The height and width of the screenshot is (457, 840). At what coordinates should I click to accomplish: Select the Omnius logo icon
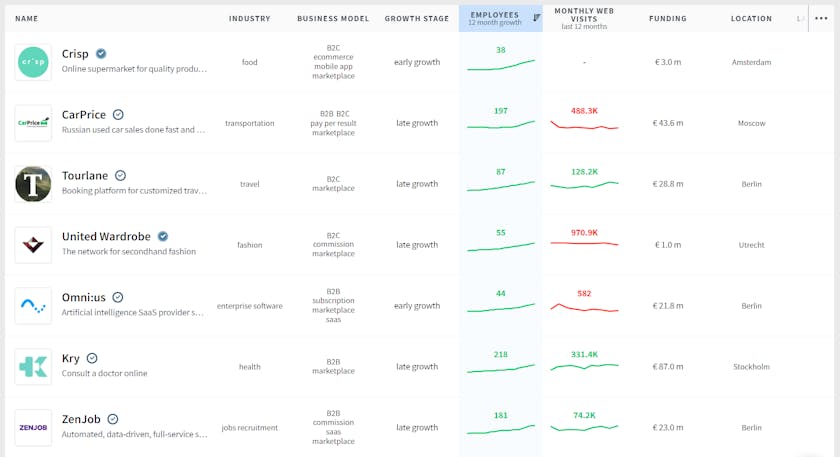[x=33, y=306]
